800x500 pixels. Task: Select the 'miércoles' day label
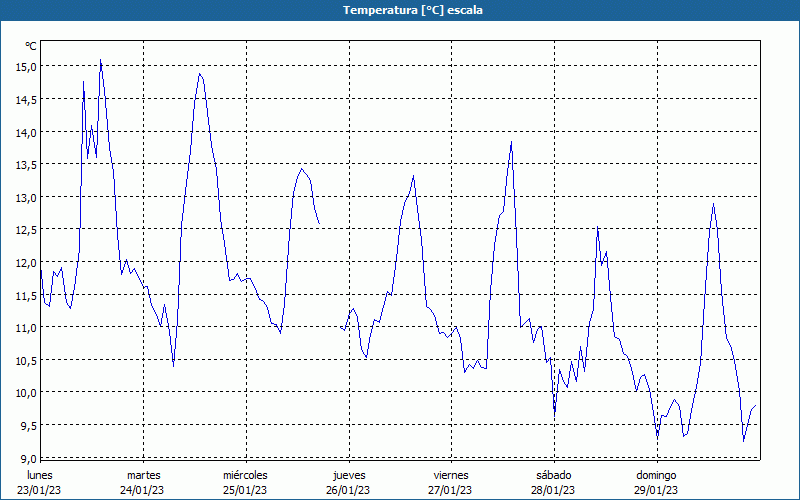coord(245,475)
